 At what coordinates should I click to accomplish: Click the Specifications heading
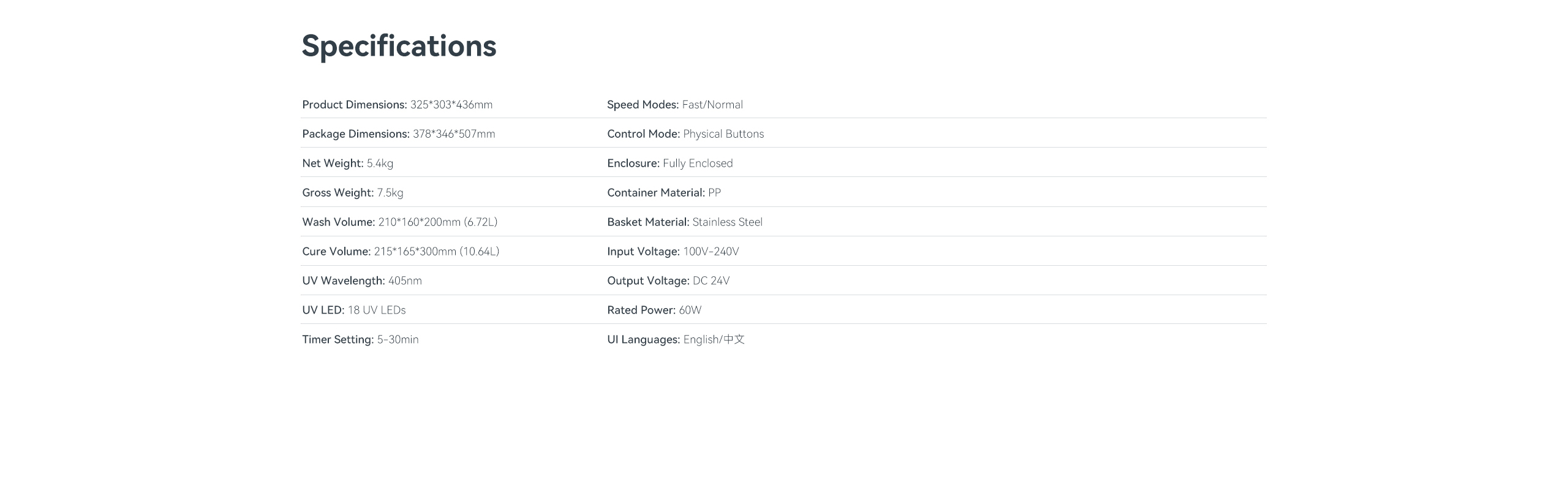[399, 46]
